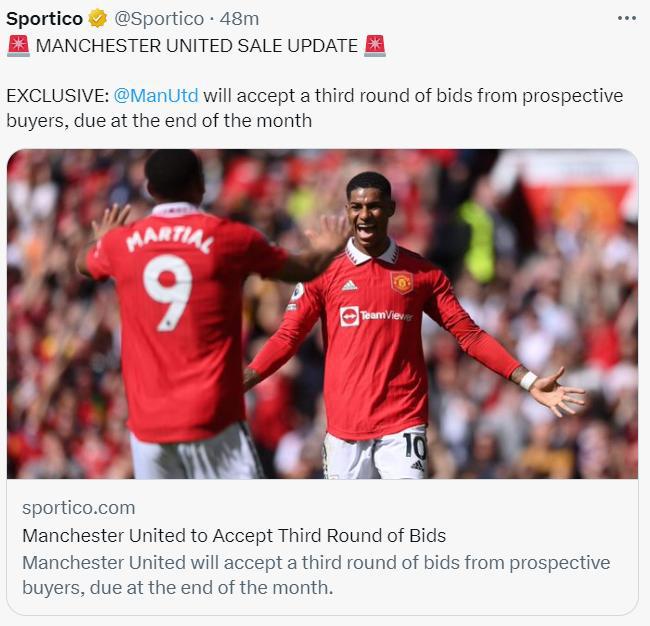
Task: Click the Manchester United crest on the shirt
Action: (402, 283)
